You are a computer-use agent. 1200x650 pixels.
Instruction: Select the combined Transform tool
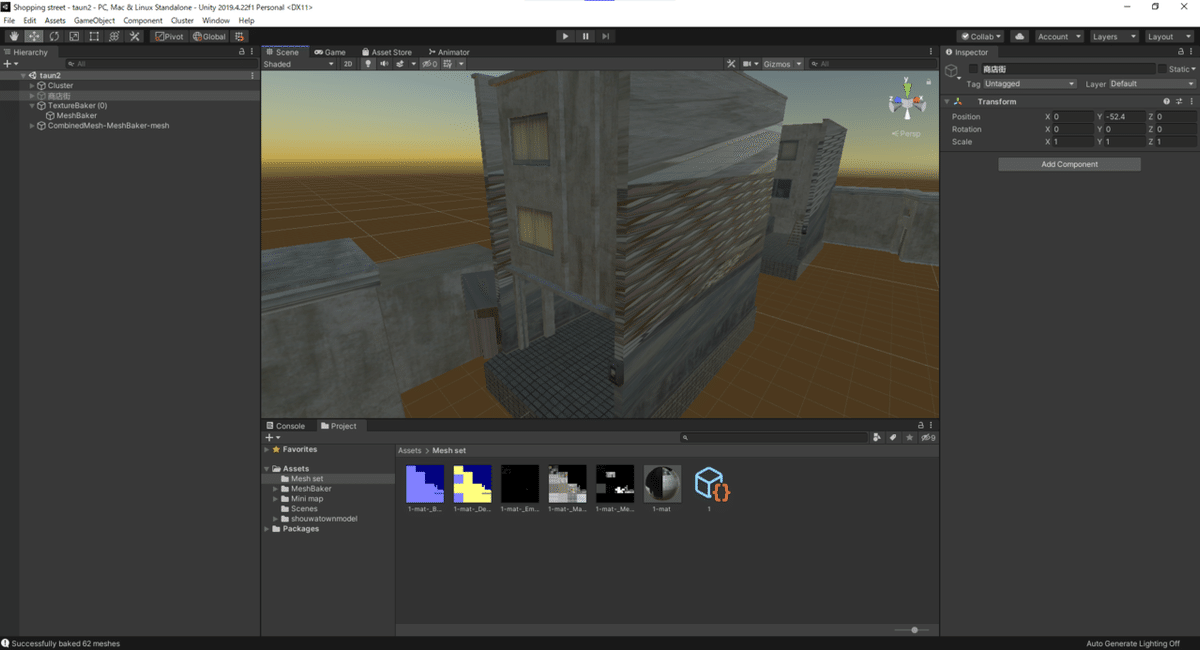[x=114, y=36]
